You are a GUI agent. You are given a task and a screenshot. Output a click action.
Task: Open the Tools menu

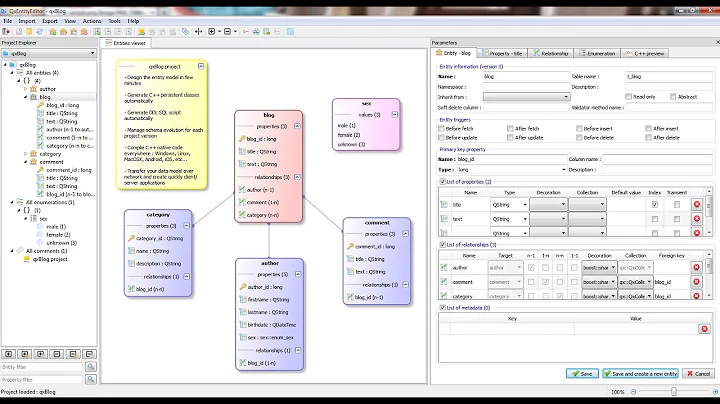[x=114, y=21]
